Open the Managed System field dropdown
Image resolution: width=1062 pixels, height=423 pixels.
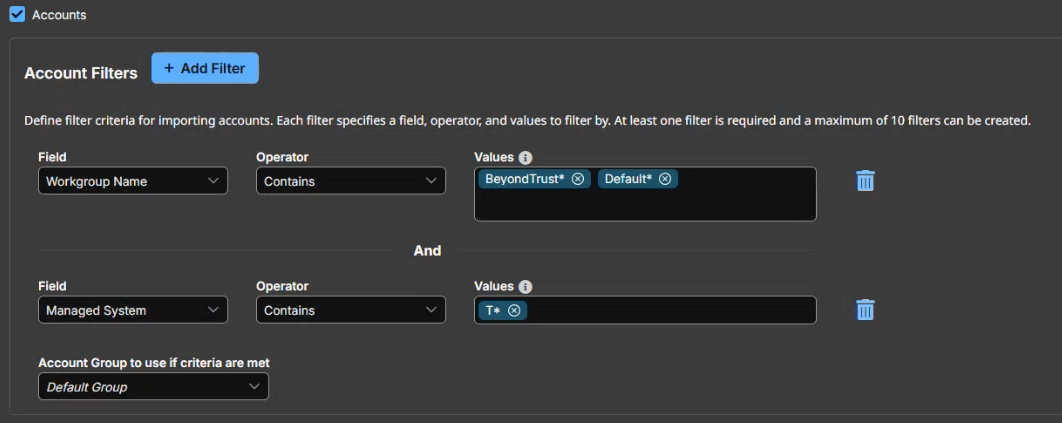[133, 310]
